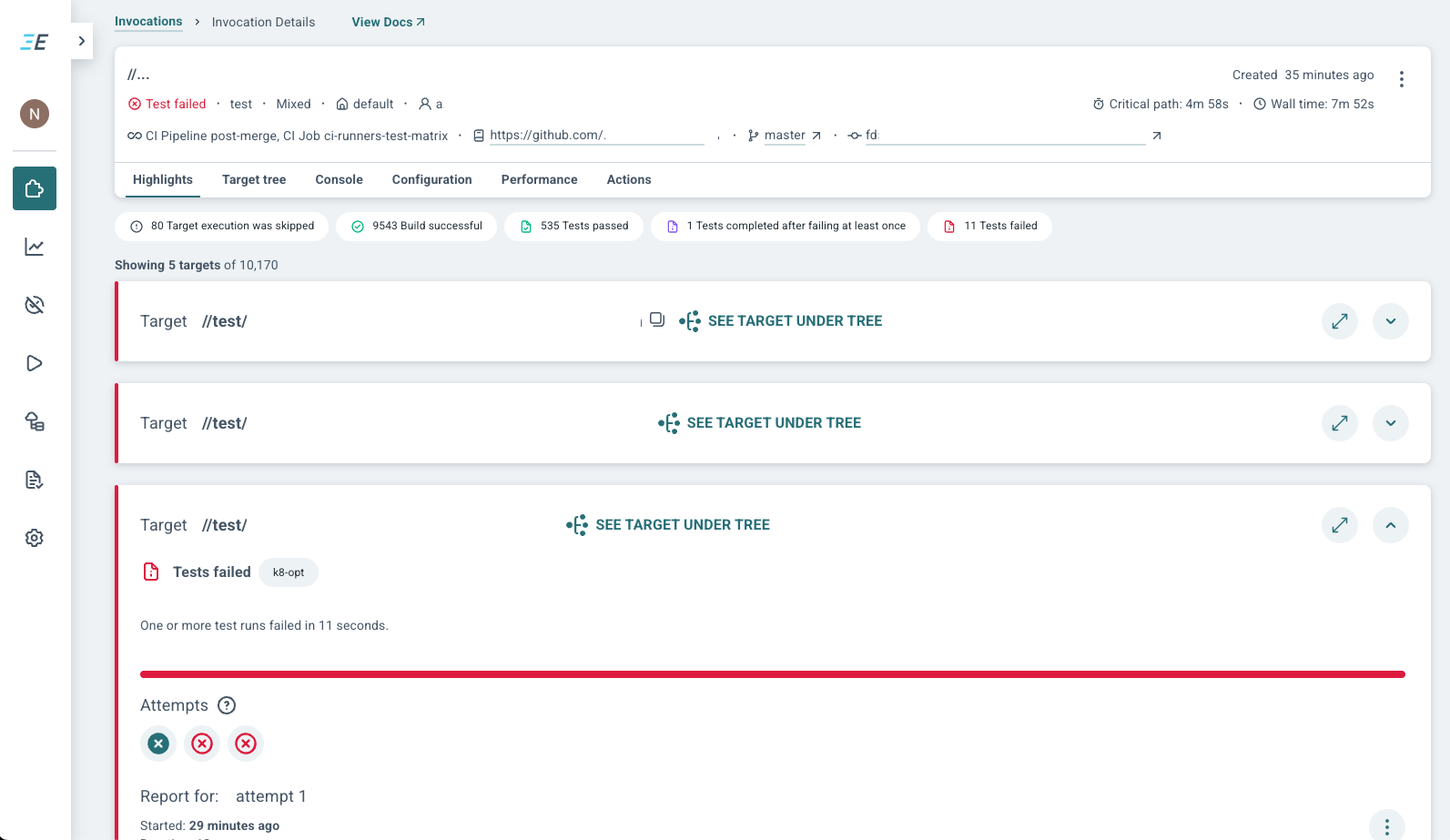This screenshot has width=1450, height=840.
Task: Open second target in full view
Action: [1340, 423]
